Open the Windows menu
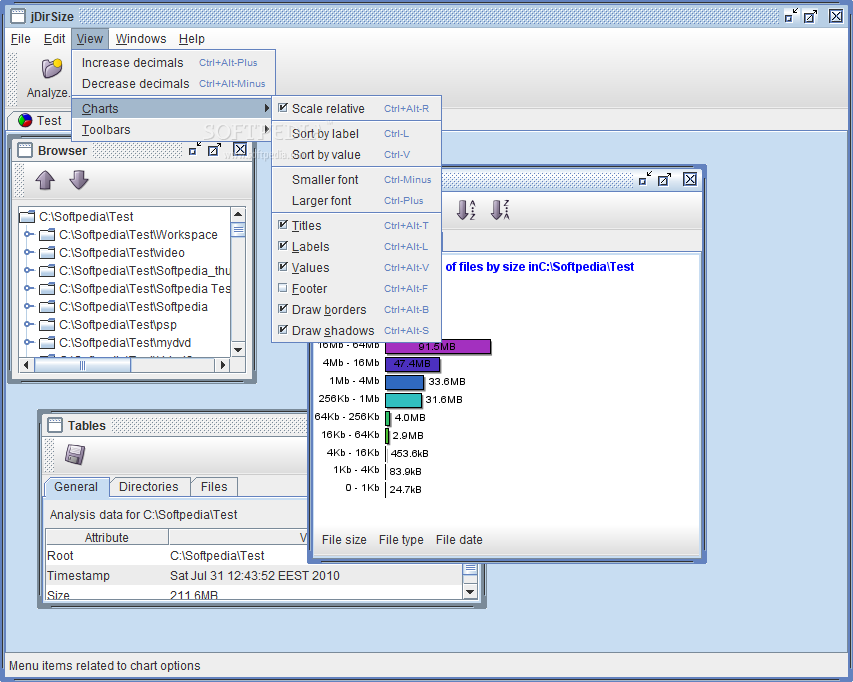The width and height of the screenshot is (853, 682). (141, 39)
